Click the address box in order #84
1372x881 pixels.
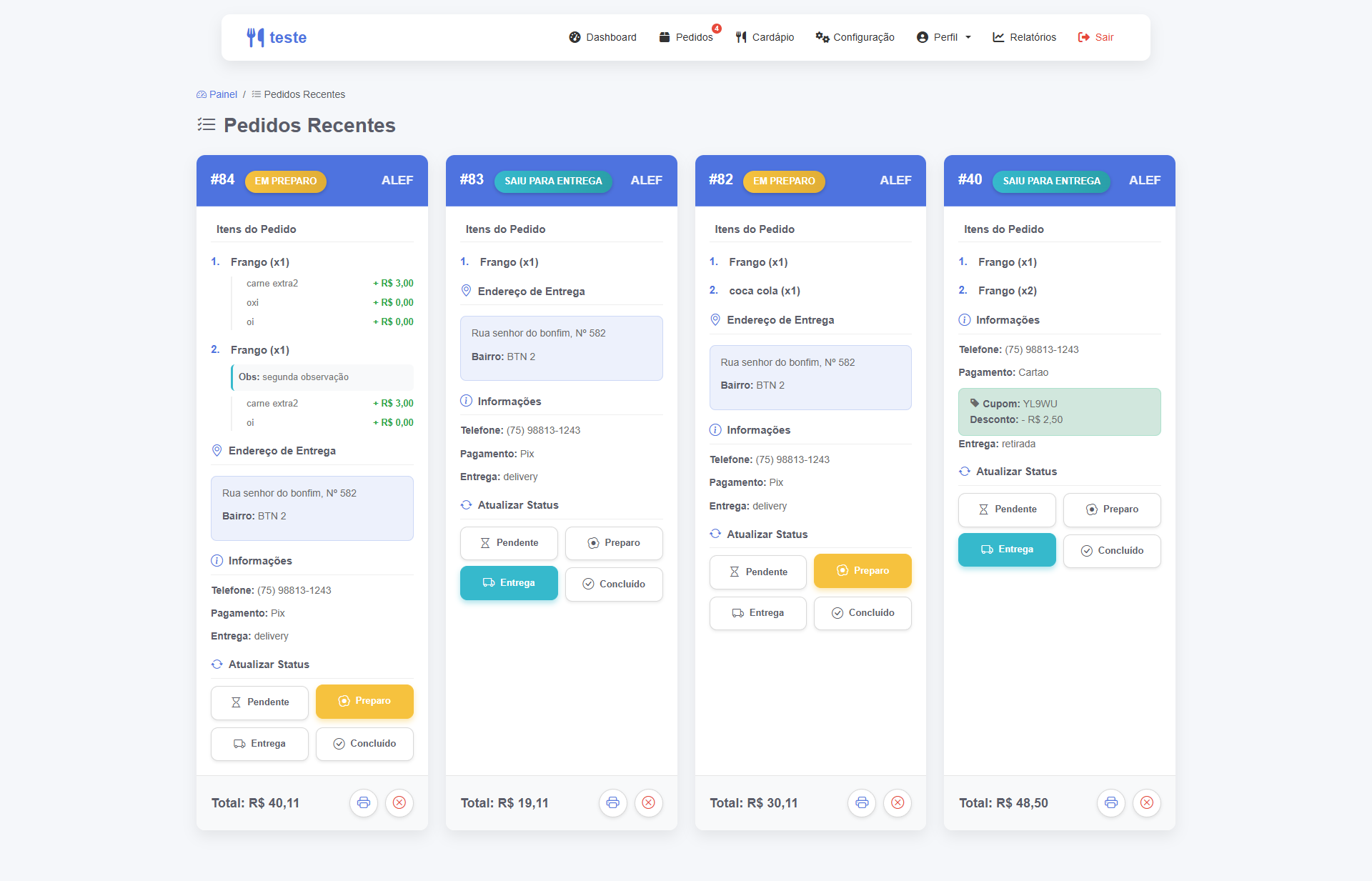(312, 508)
